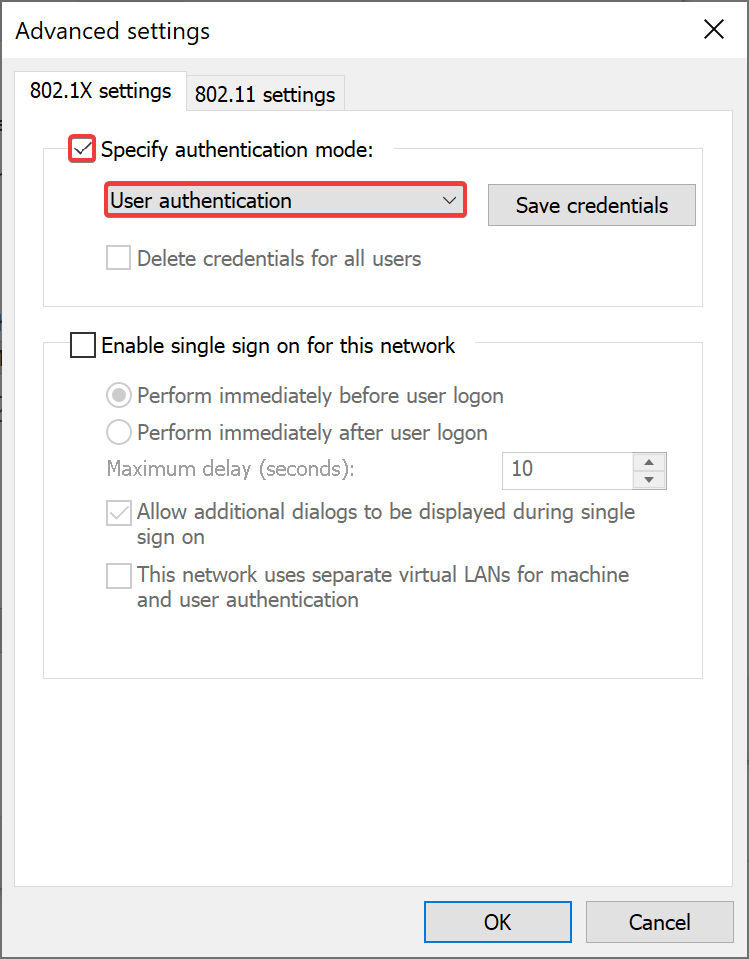The image size is (749, 959).
Task: Close the Advanced settings window with X
Action: pos(714,29)
